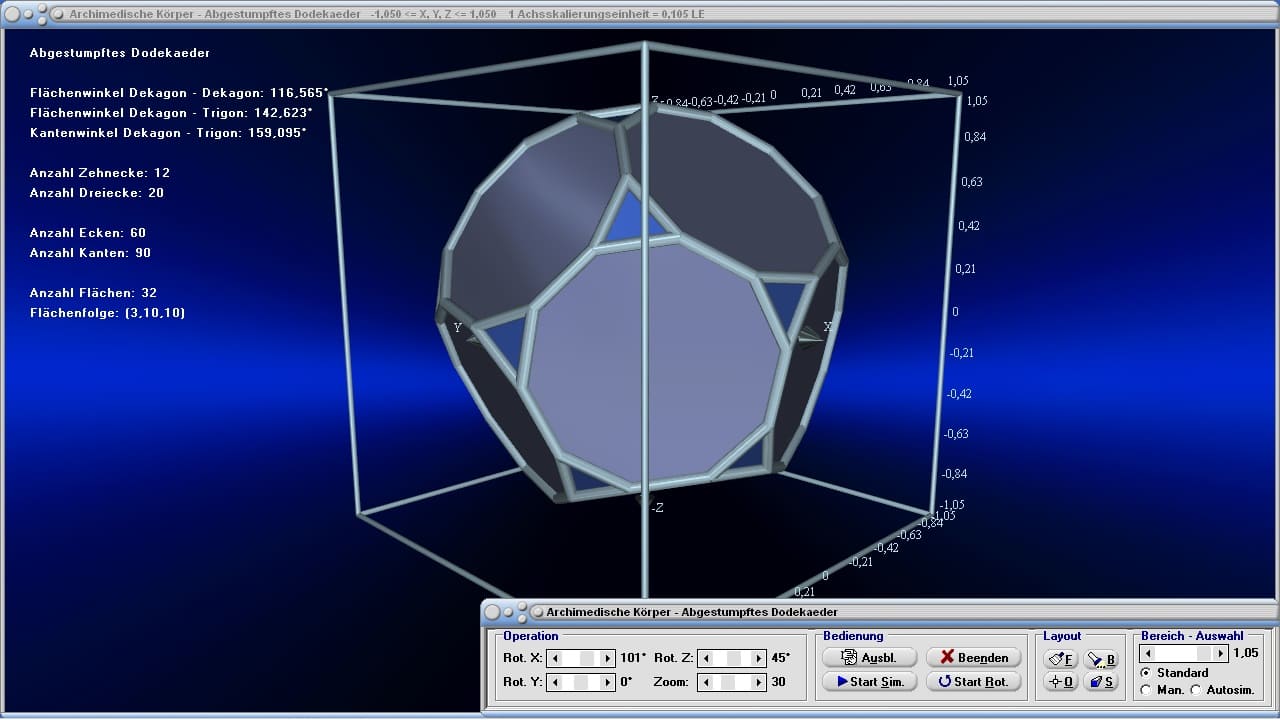Click the text 'Anzahl Zehnecke: 12'
The width and height of the screenshot is (1280, 720).
pyautogui.click(x=99, y=173)
